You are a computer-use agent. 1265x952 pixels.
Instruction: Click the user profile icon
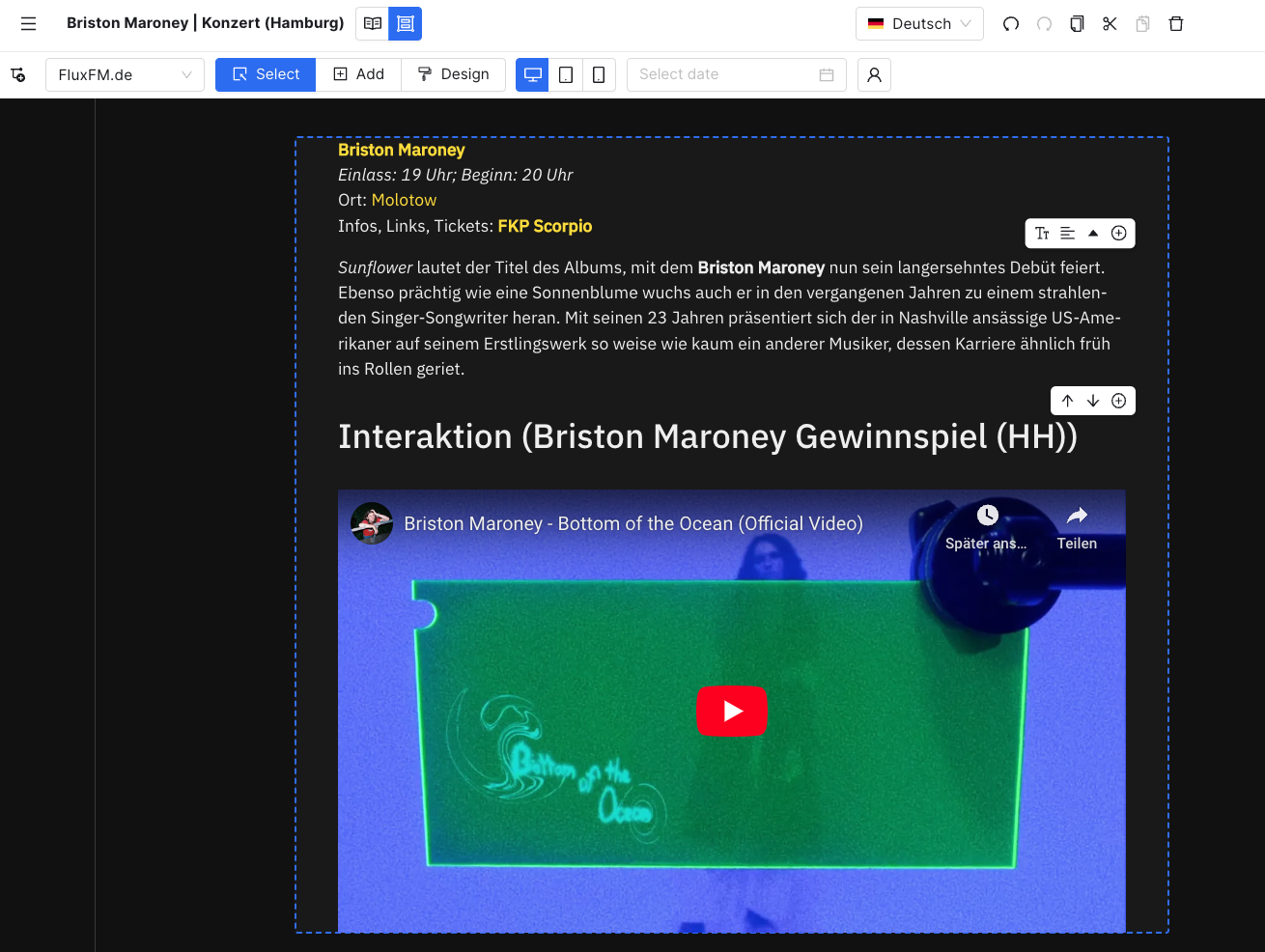click(x=874, y=74)
